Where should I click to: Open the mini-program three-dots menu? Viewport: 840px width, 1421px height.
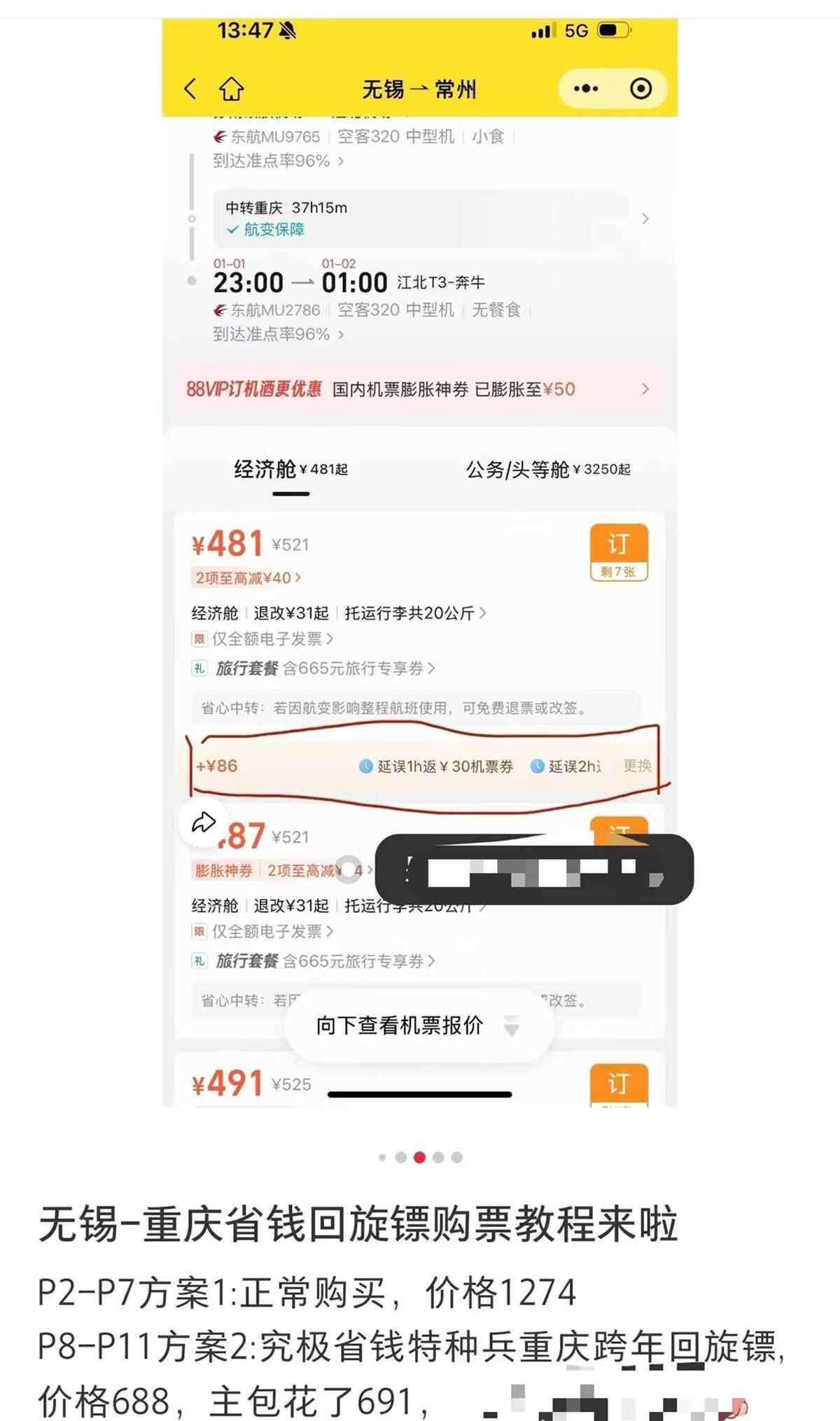[x=586, y=89]
